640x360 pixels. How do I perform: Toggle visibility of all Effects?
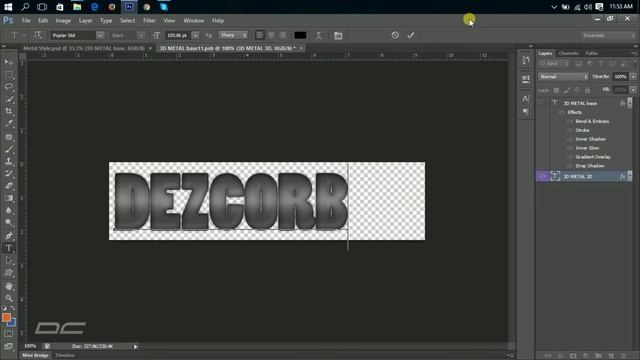tap(562, 112)
